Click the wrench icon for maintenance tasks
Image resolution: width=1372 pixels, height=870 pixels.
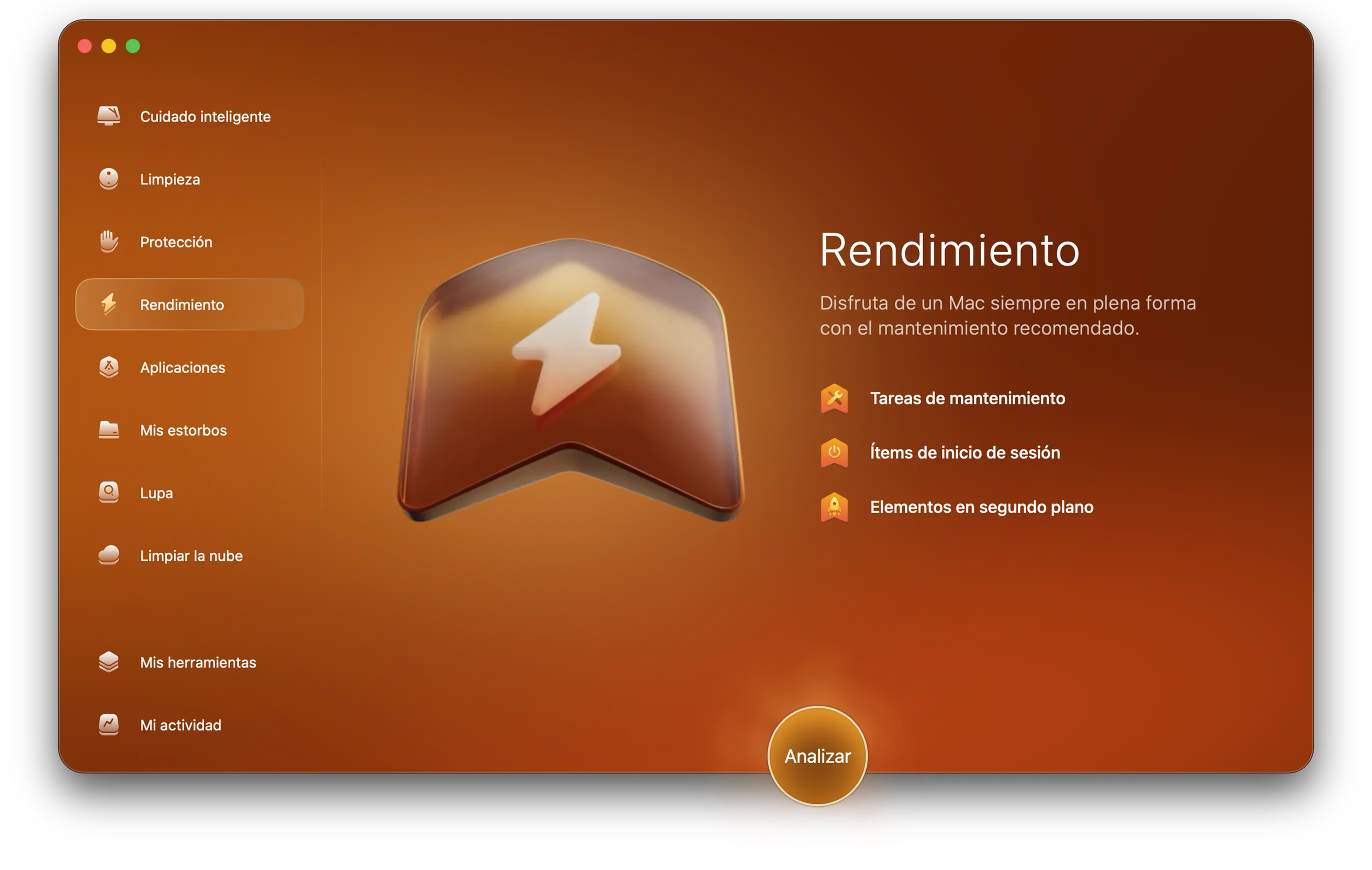tap(834, 398)
